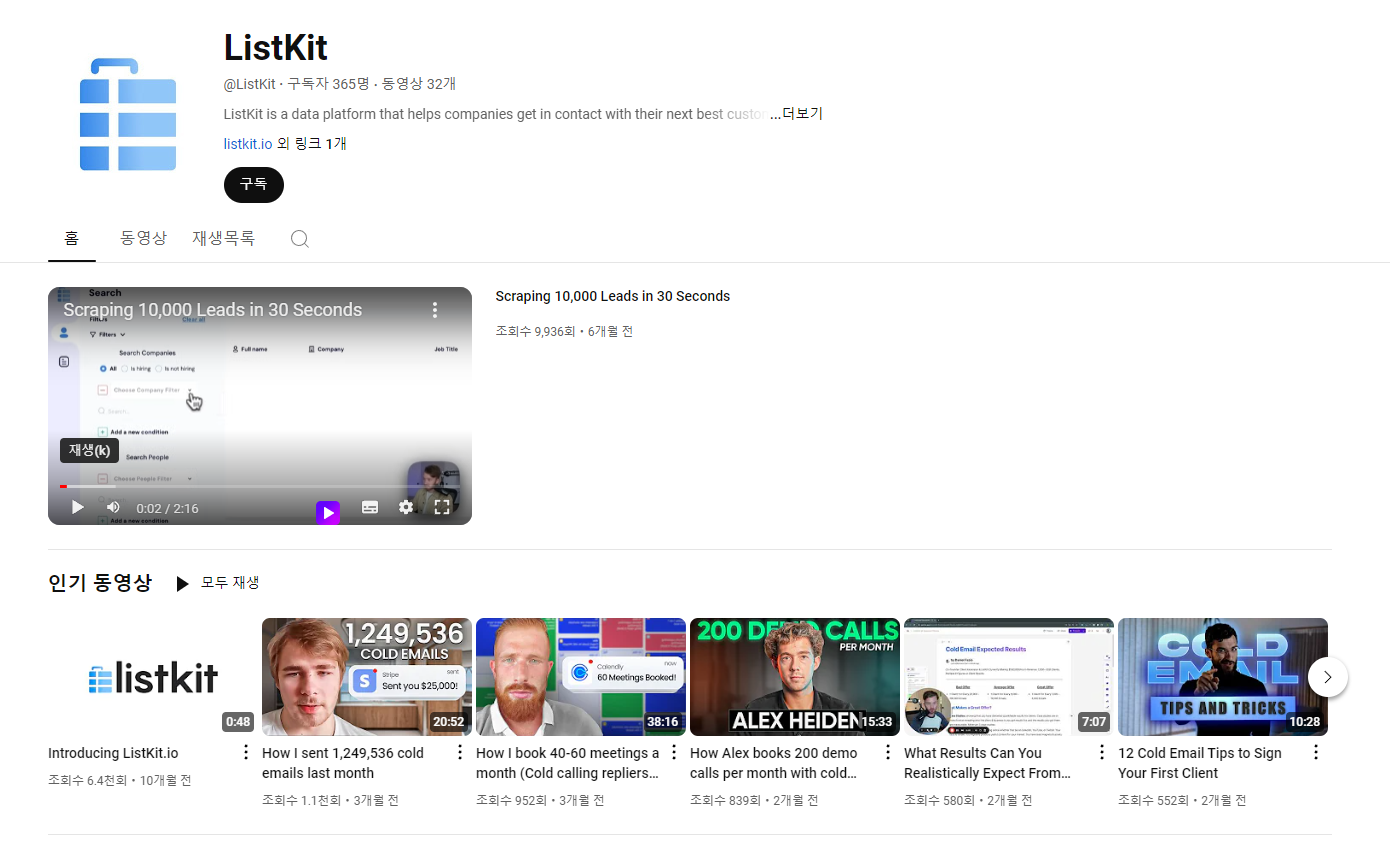Enter fullscreen in the video player
1390x843 pixels.
pos(442,507)
